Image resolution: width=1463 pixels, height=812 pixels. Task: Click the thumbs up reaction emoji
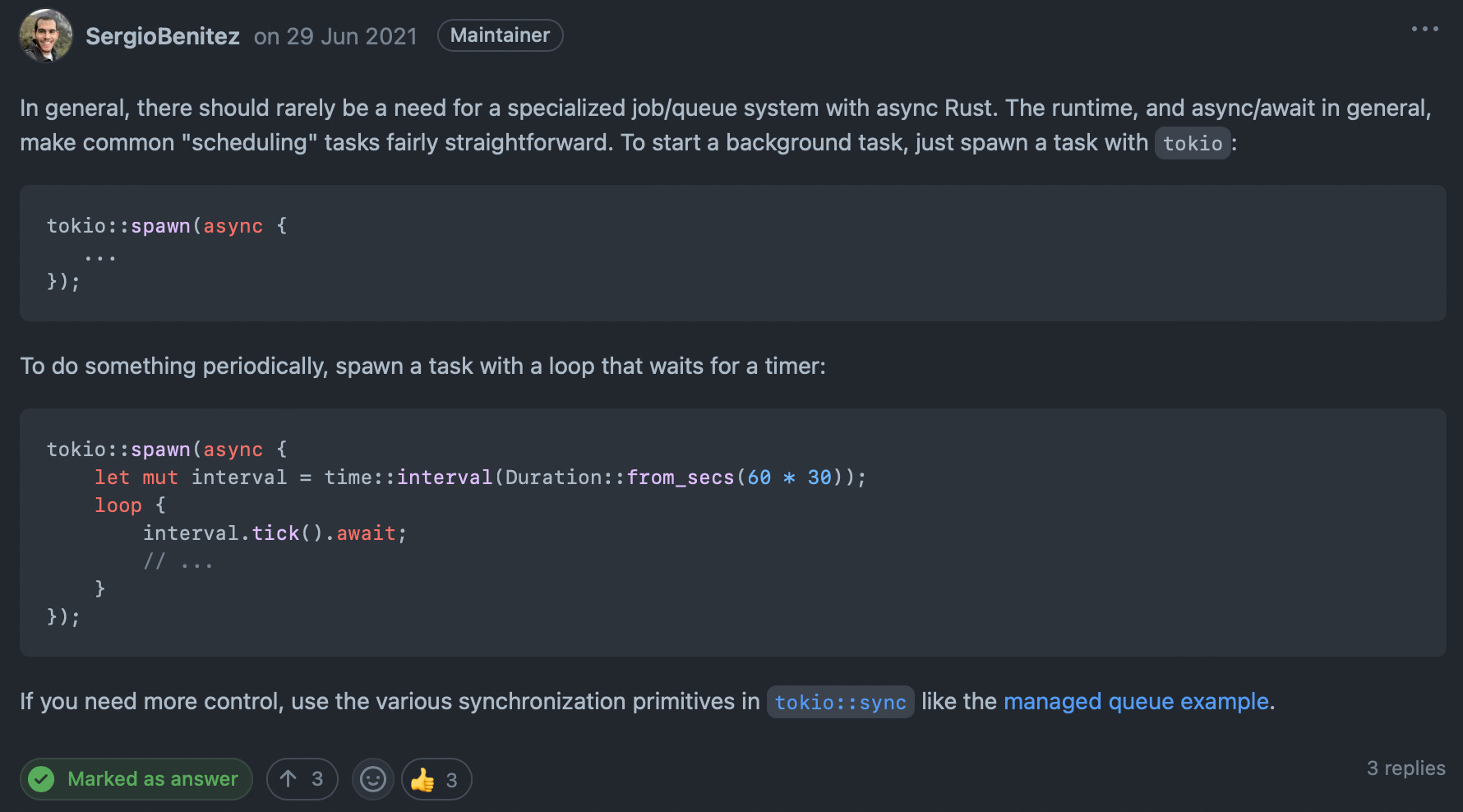coord(424,779)
